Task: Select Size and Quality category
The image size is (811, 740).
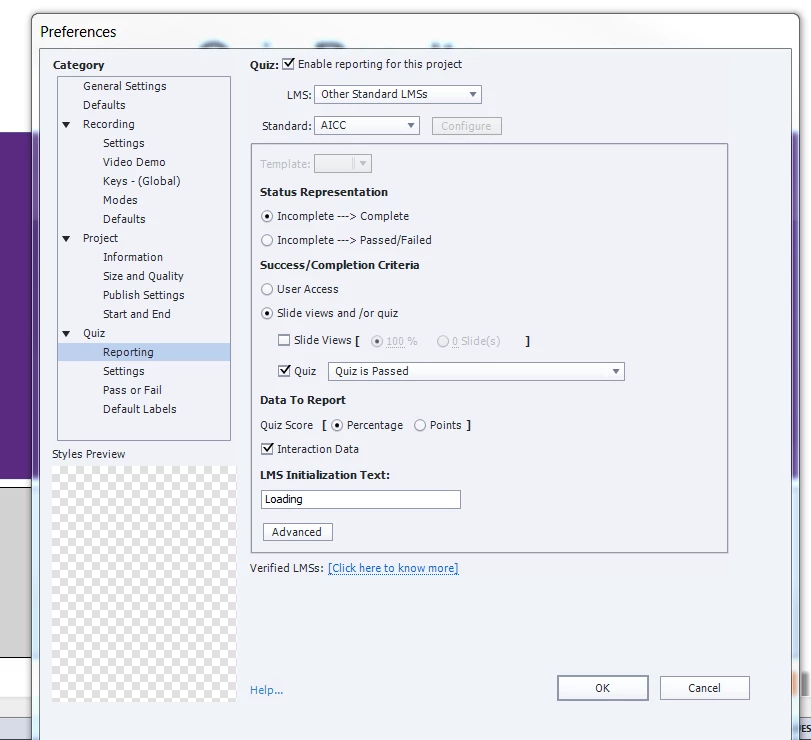Action: (x=143, y=276)
